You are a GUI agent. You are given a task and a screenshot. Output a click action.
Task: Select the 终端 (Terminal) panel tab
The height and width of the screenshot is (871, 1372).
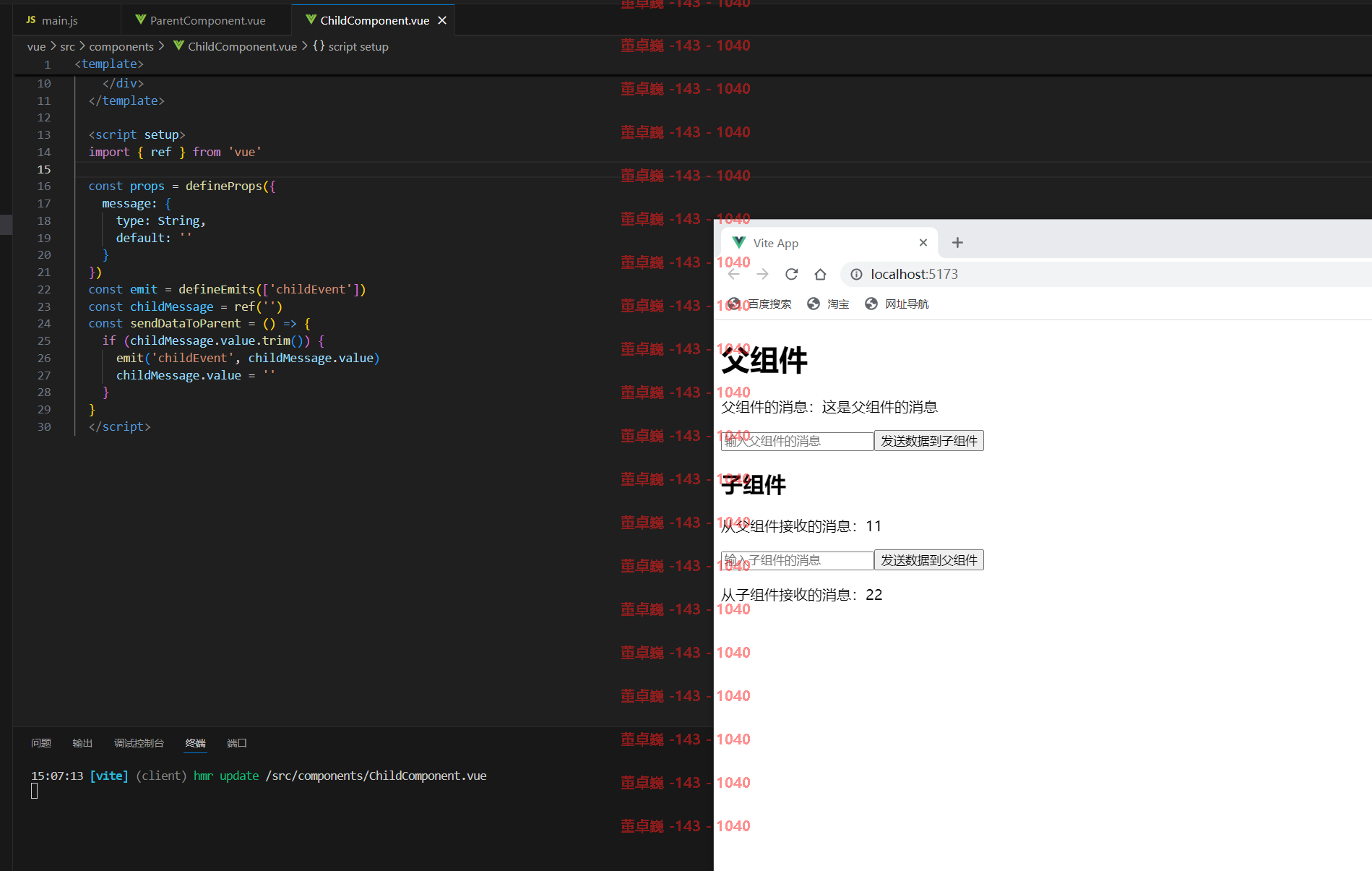(x=195, y=743)
